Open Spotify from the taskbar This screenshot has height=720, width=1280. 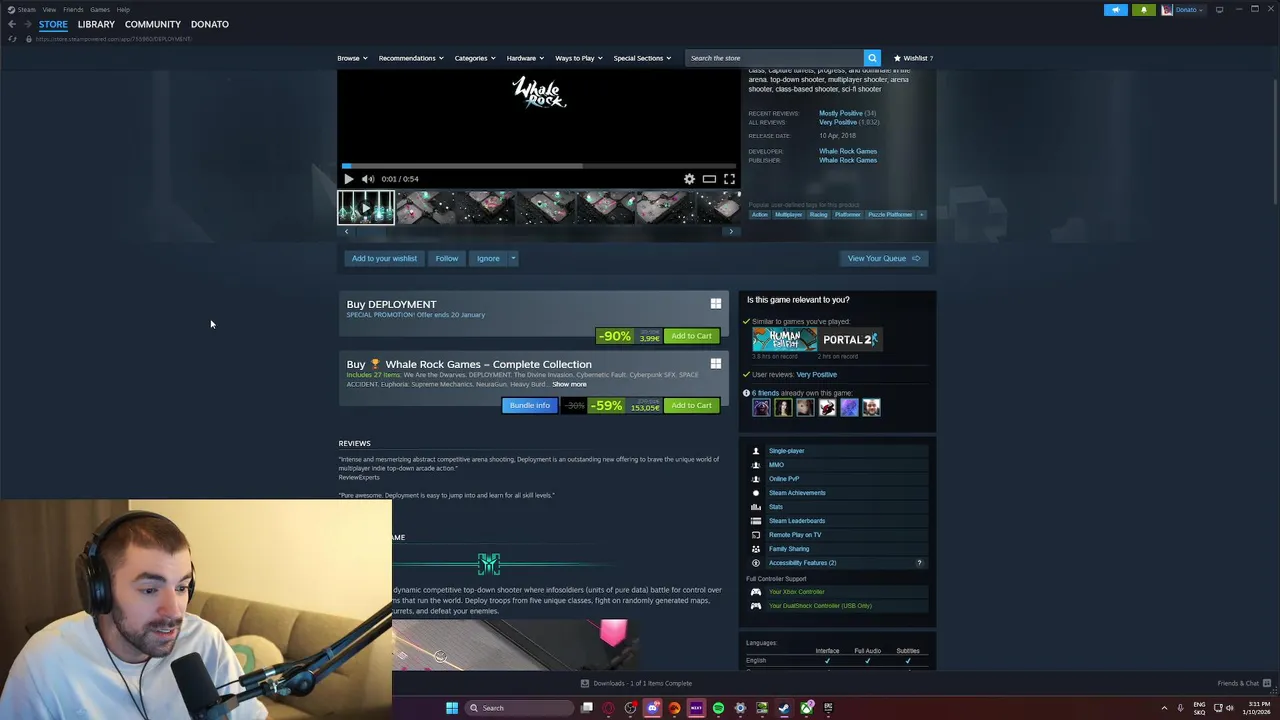tap(718, 708)
